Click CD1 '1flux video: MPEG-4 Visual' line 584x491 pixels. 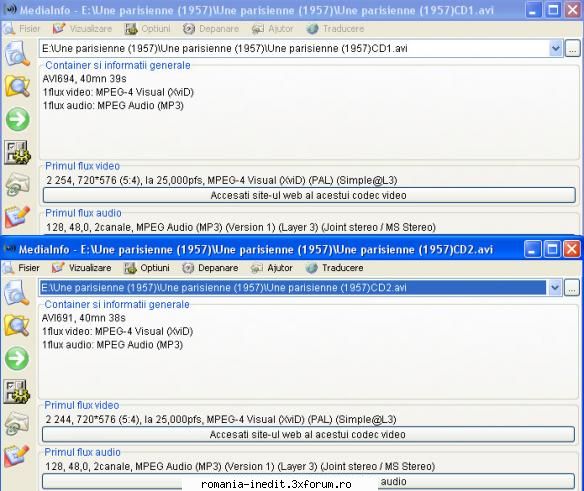118,92
